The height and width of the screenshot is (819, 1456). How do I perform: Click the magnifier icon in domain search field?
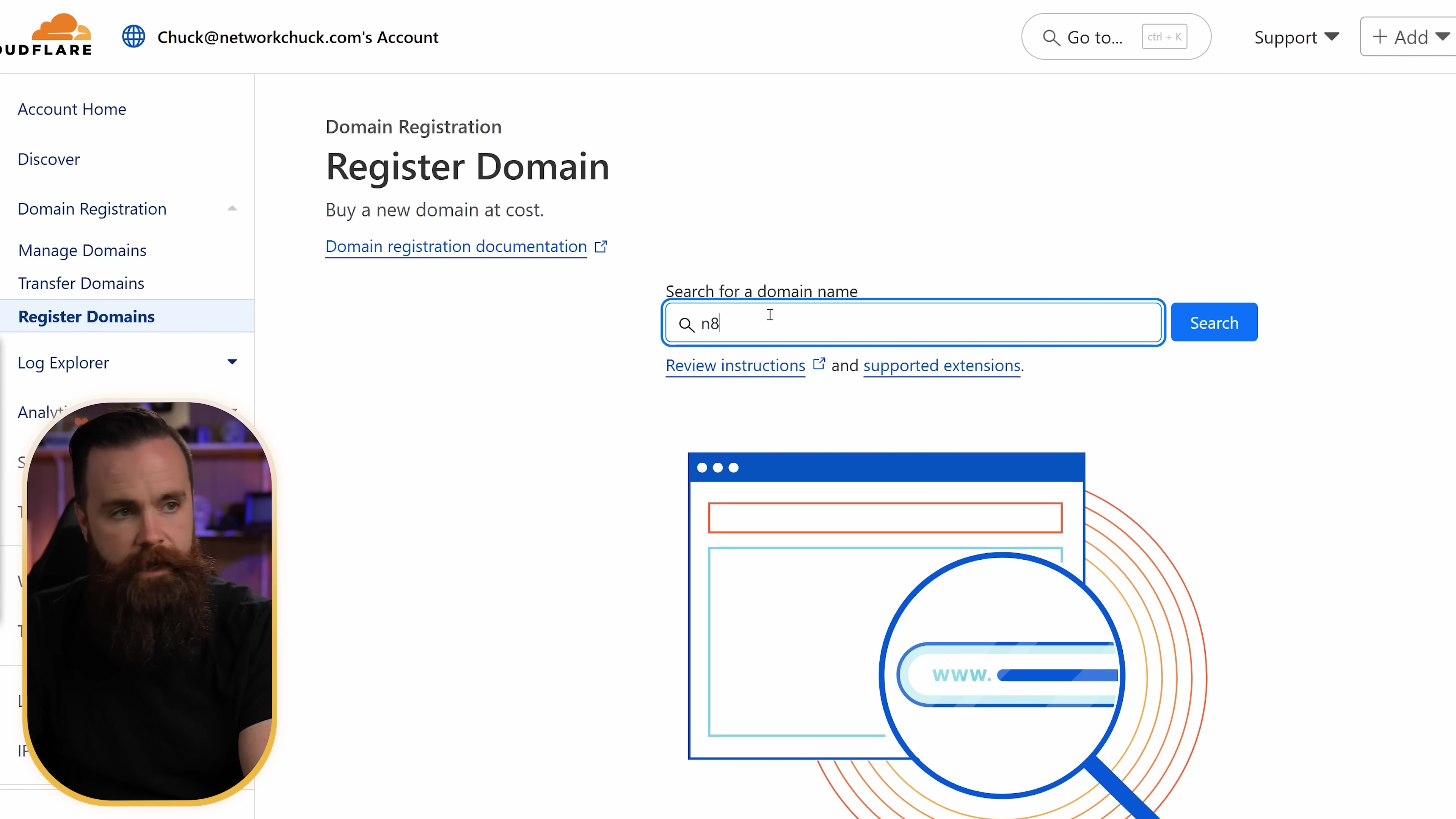686,325
